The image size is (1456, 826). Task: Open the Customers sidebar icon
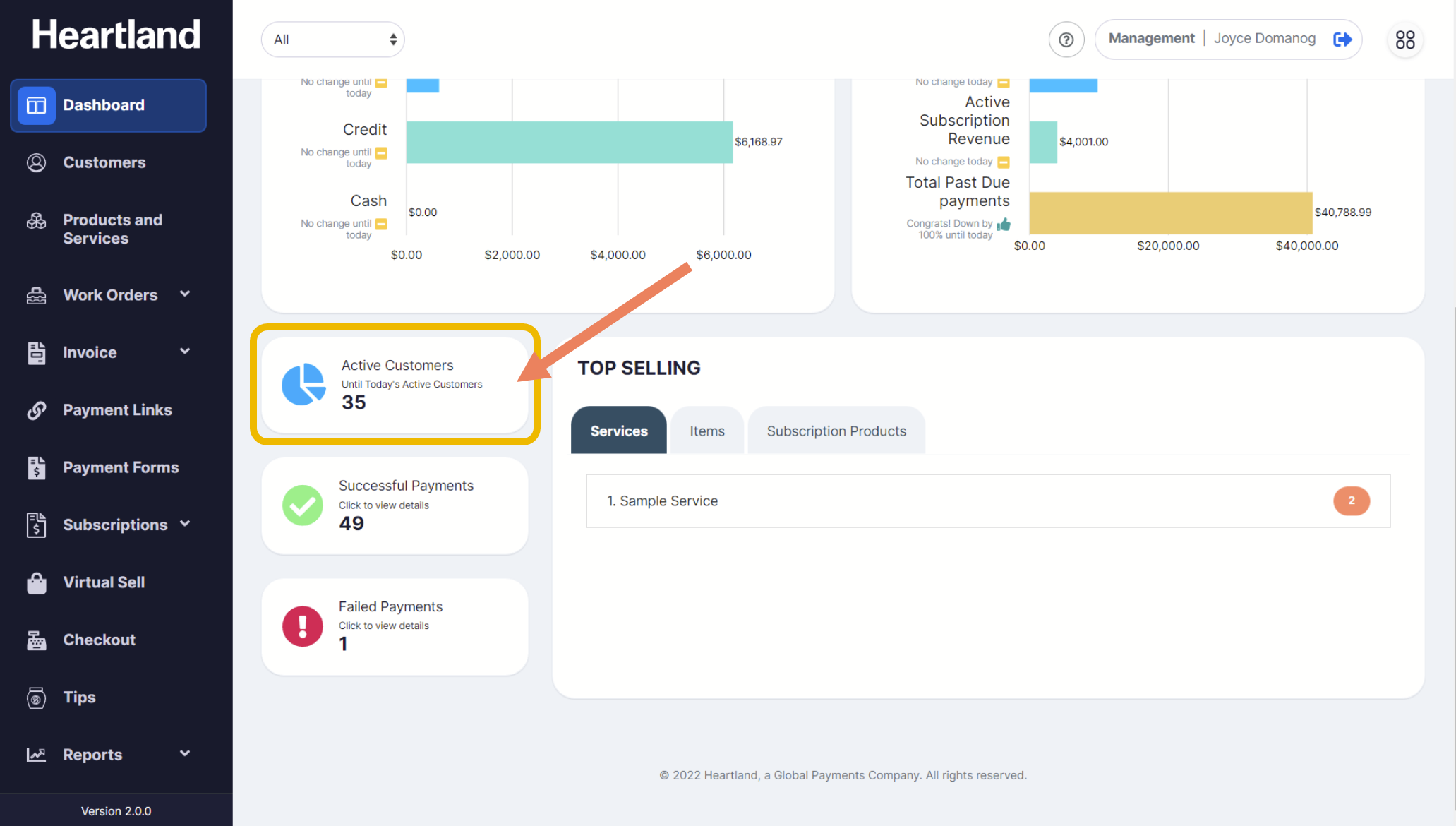(x=37, y=162)
